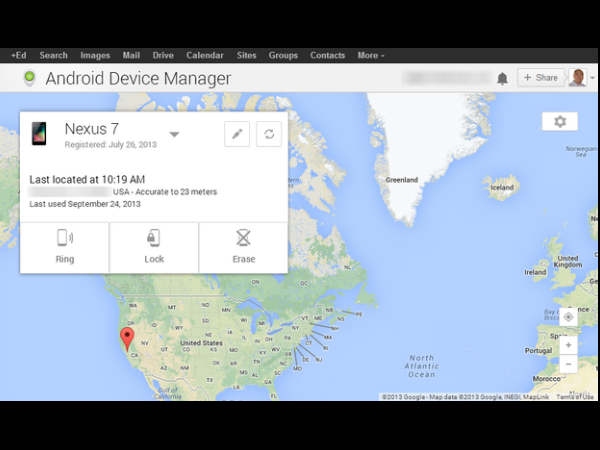Viewport: 600px width, 450px height.
Task: Expand the Nexus 7 device selector arrow
Action: [174, 134]
